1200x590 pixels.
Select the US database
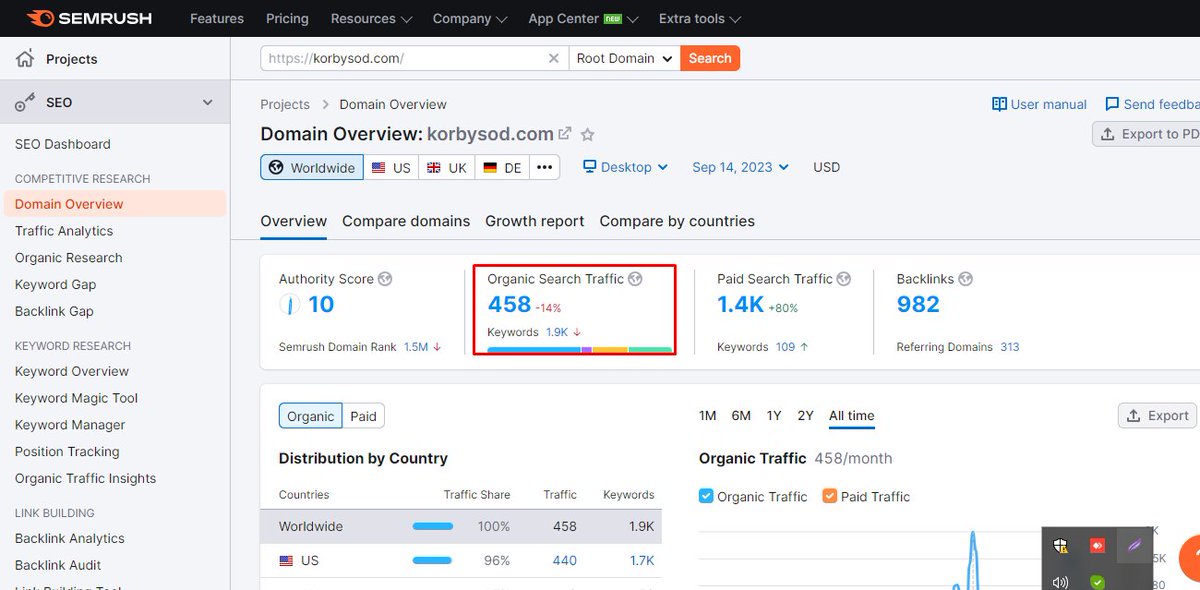(x=390, y=167)
